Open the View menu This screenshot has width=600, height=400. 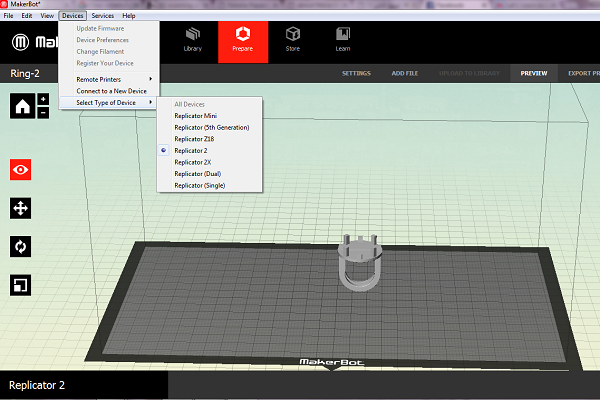47,16
